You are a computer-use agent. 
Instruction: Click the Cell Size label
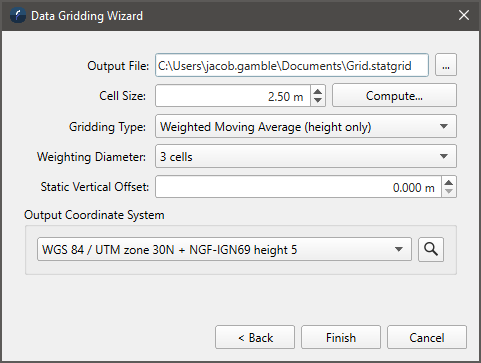(123, 96)
